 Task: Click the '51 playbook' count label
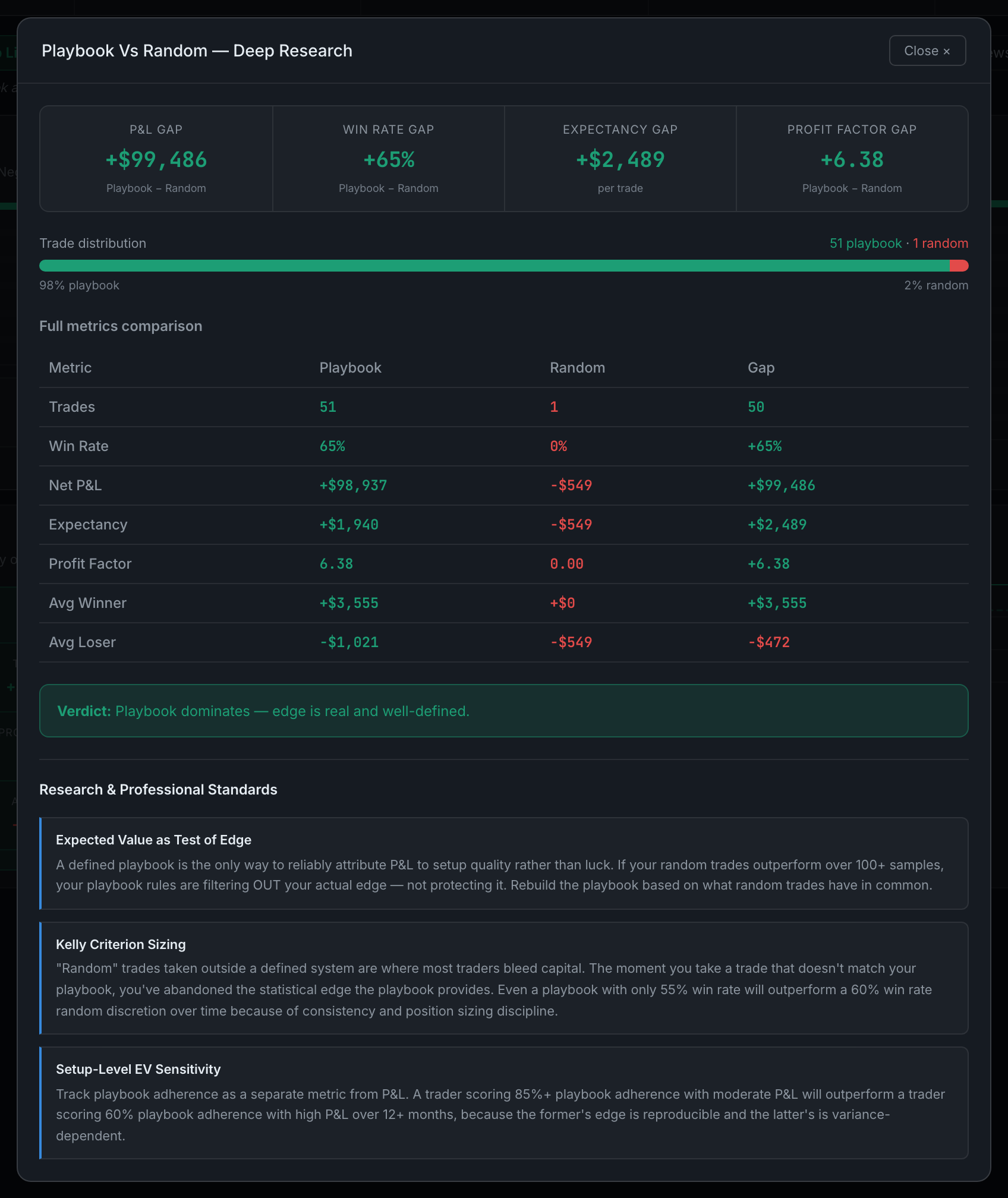tap(865, 244)
